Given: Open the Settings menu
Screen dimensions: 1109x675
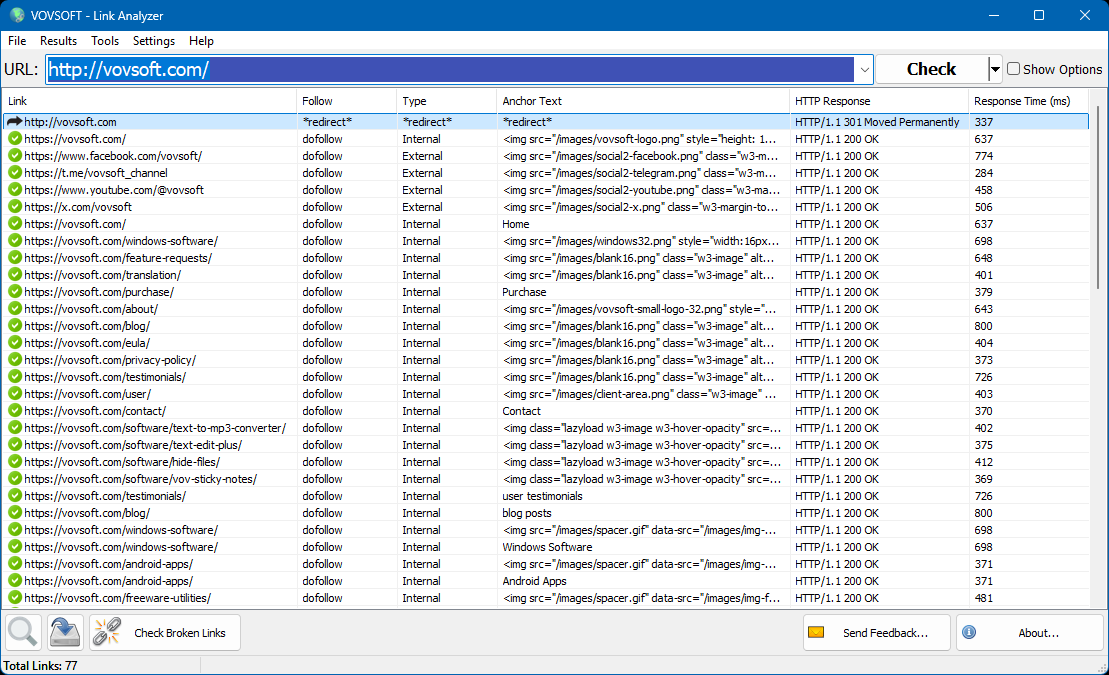Looking at the screenshot, I should pyautogui.click(x=153, y=41).
